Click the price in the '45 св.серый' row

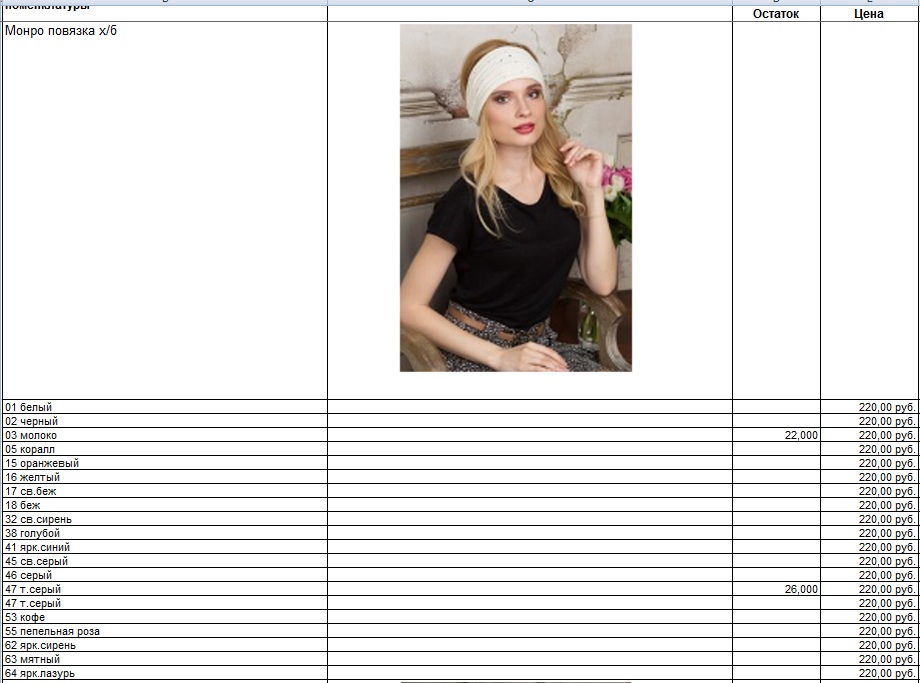[887, 561]
